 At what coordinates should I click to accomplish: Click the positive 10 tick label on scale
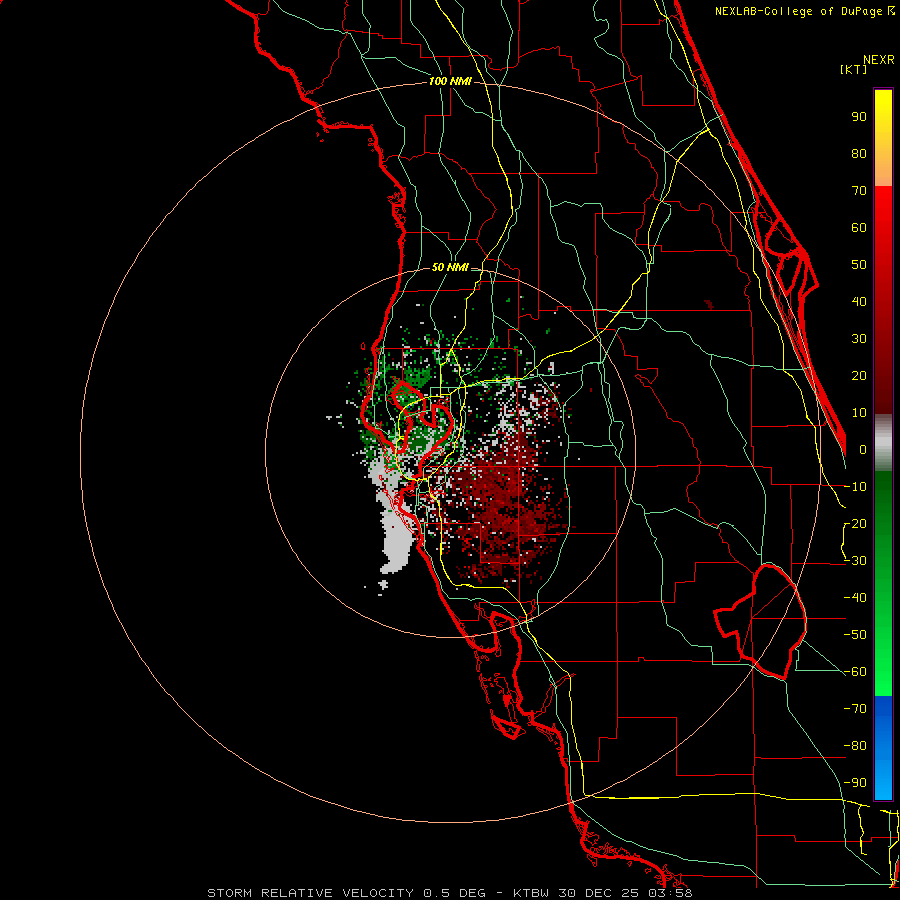point(859,413)
